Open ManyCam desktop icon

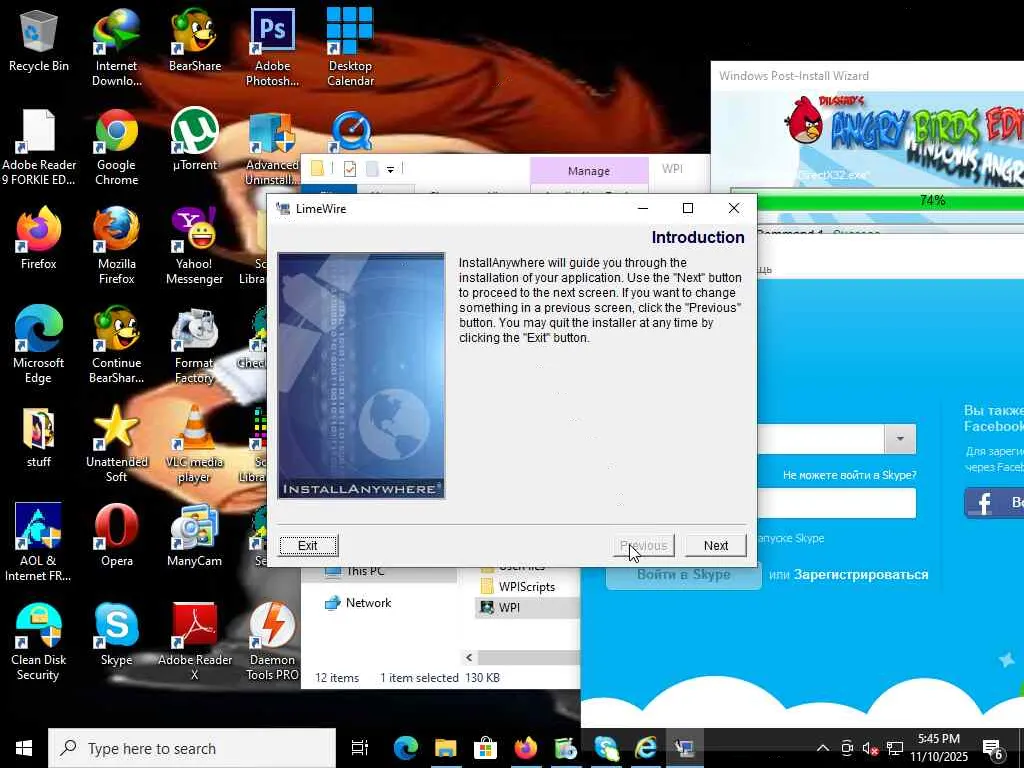195,536
